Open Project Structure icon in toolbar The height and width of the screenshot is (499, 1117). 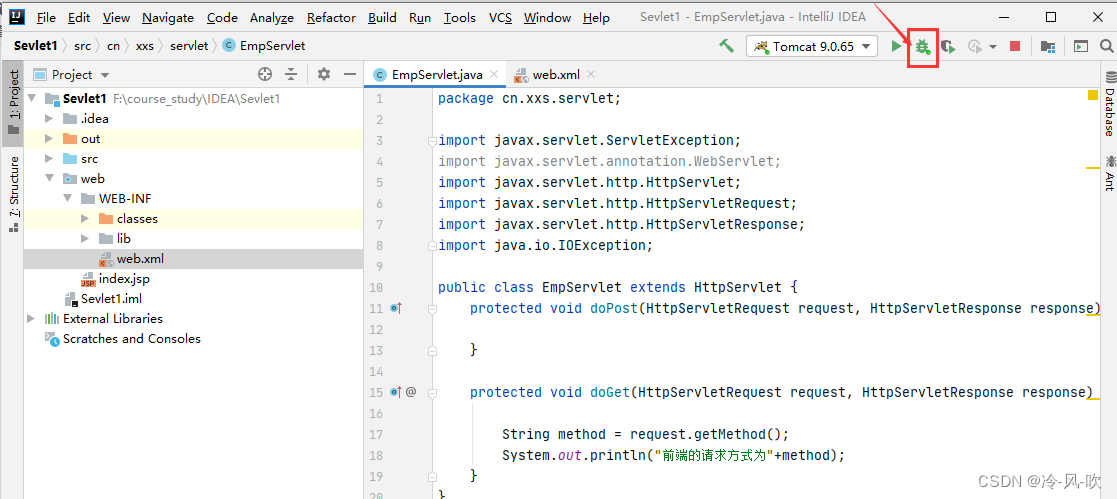pos(1047,46)
